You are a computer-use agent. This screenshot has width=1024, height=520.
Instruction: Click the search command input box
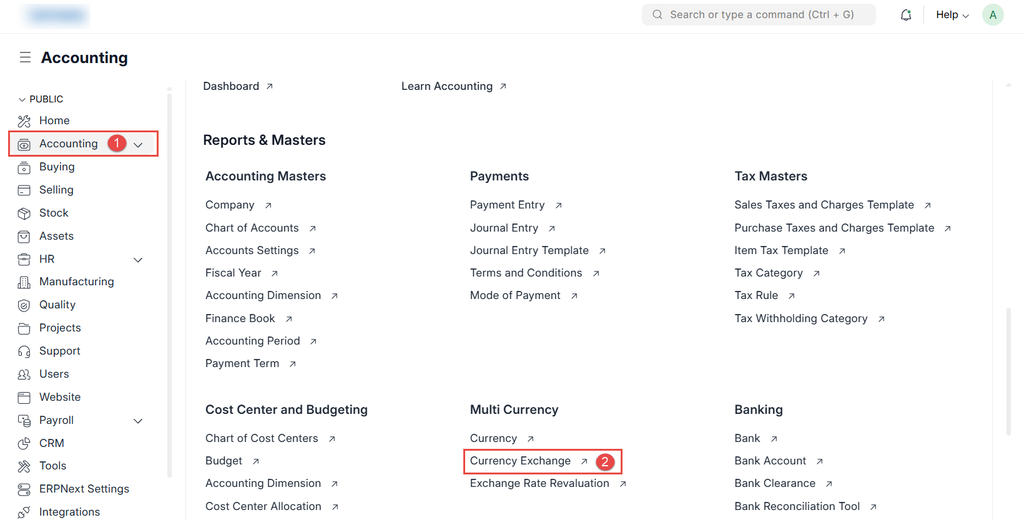tap(758, 15)
